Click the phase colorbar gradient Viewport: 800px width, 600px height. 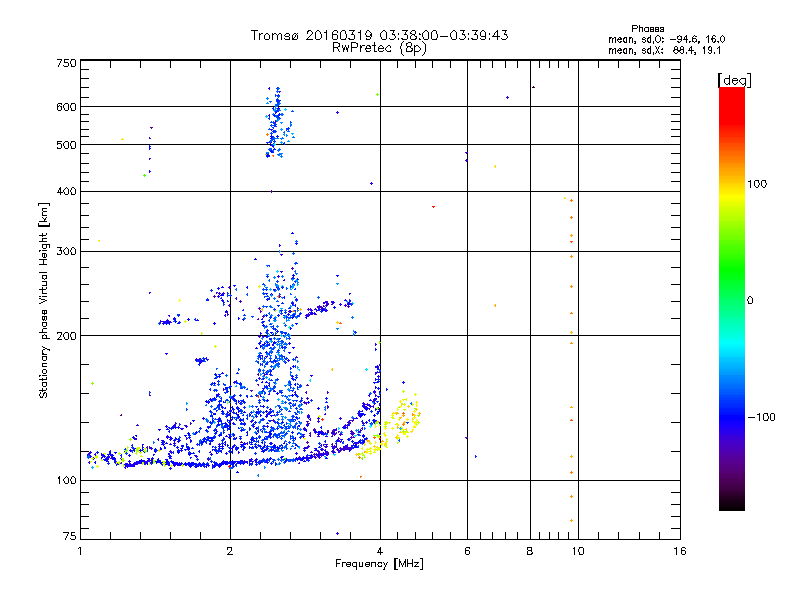click(732, 299)
